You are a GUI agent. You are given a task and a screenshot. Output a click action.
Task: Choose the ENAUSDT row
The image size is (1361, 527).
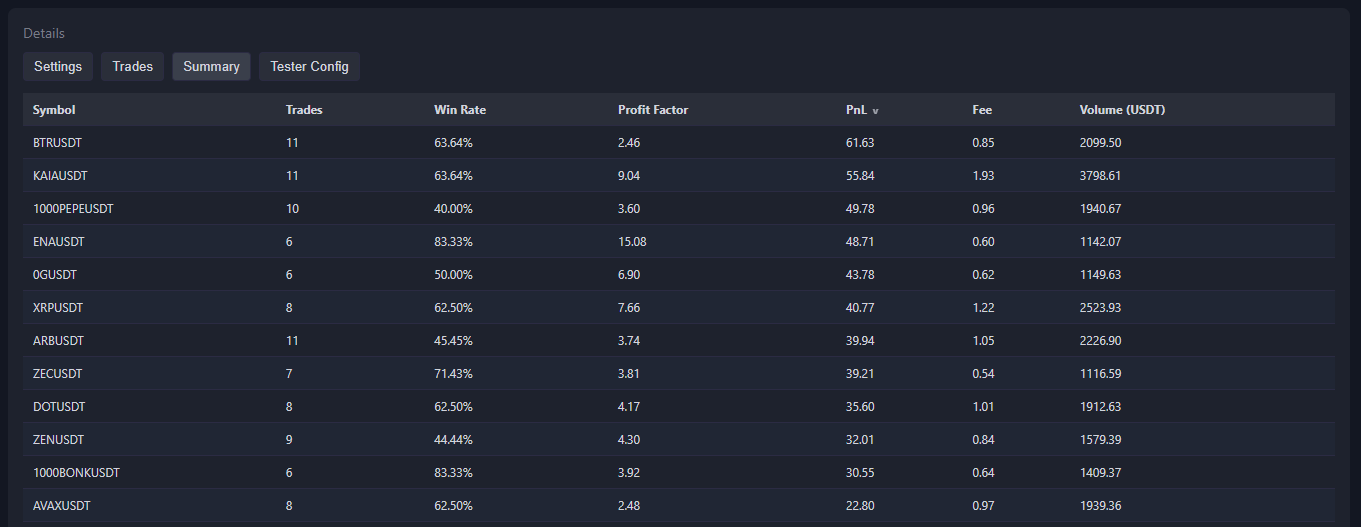[58, 242]
